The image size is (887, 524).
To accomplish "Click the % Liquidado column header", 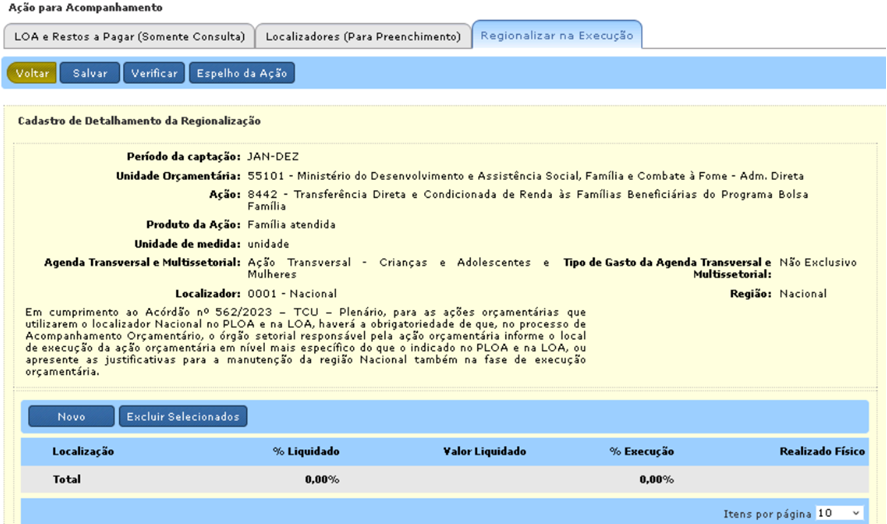I will [306, 452].
